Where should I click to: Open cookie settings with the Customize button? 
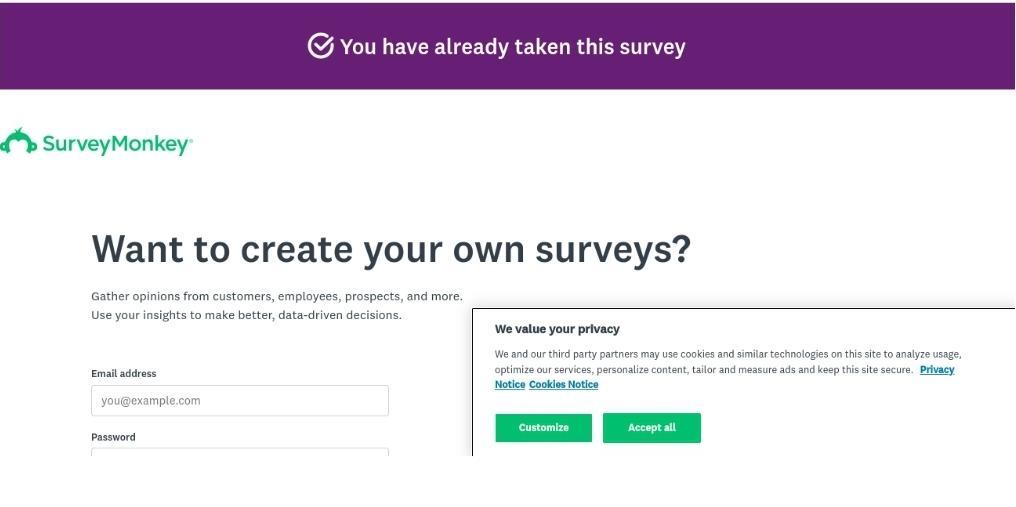point(543,428)
